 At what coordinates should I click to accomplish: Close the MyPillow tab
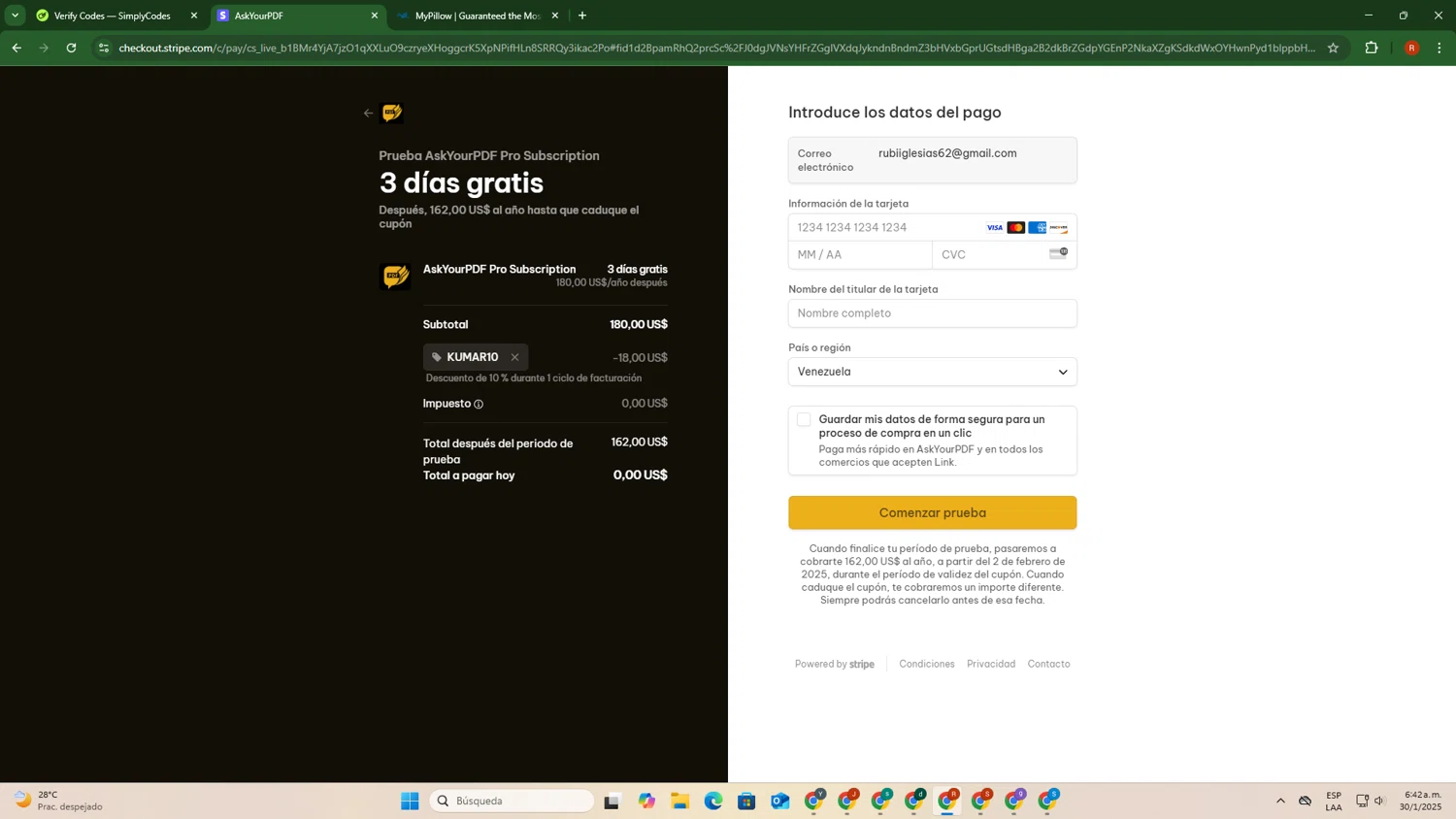point(555,16)
